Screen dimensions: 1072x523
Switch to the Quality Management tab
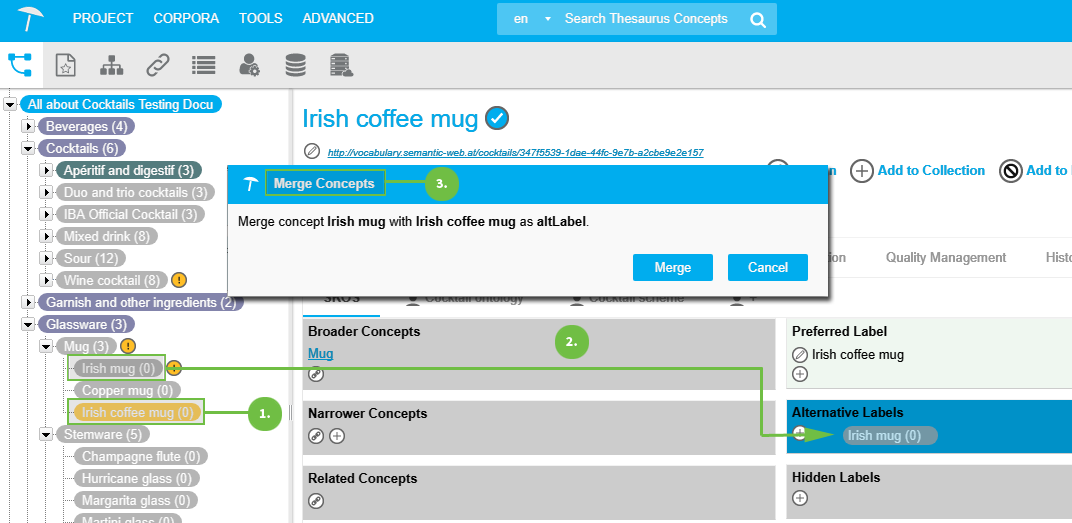945,257
